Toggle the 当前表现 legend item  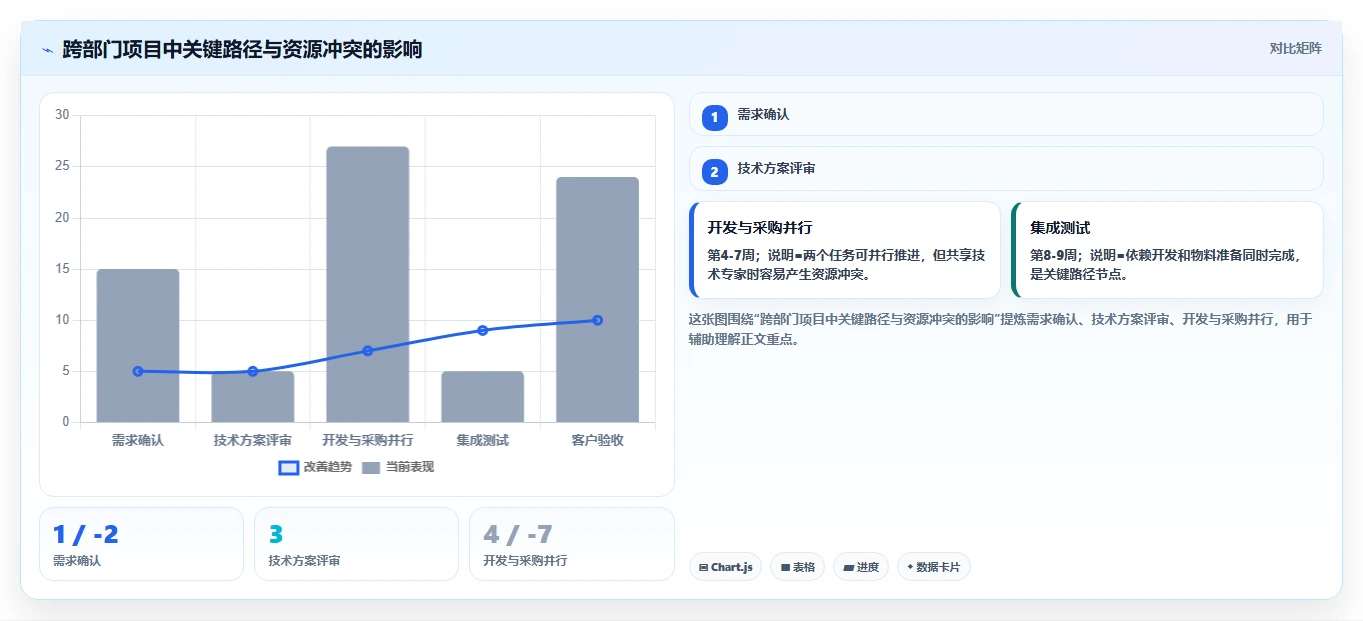point(398,467)
